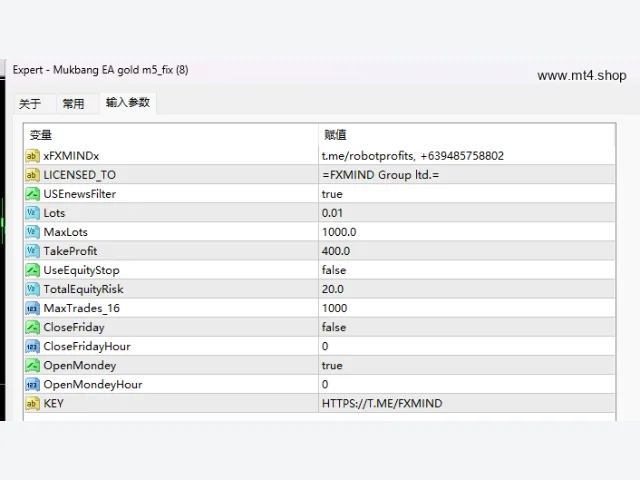Select the CloseFridayHour variable name
The image size is (640, 480).
click(87, 347)
